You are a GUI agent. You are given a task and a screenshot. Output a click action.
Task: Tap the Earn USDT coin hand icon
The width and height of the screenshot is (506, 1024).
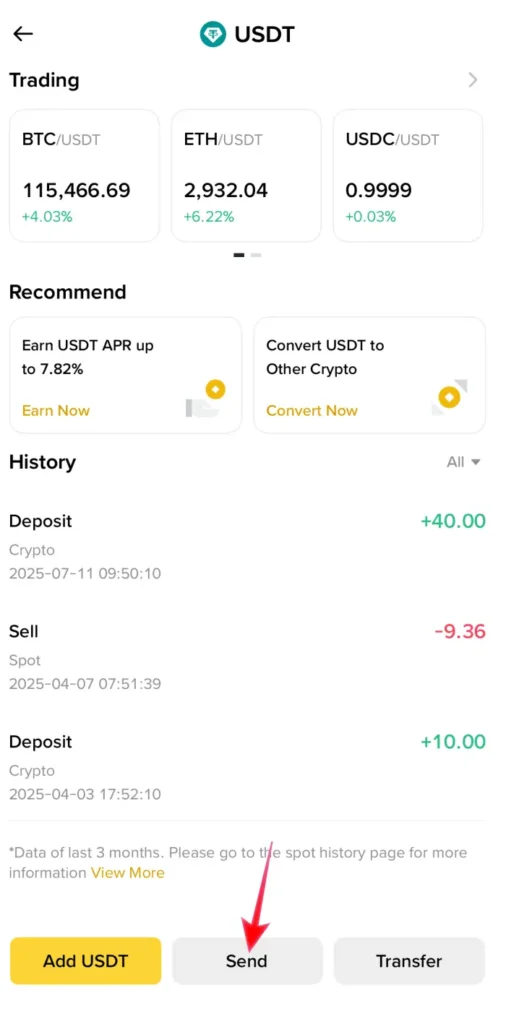[205, 399]
